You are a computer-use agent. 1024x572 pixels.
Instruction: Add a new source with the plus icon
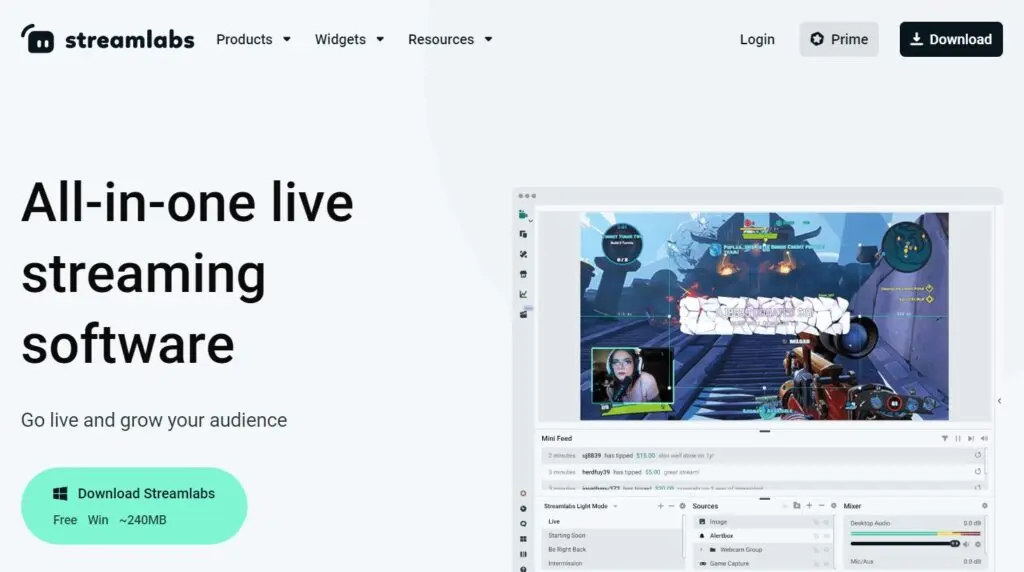(809, 505)
